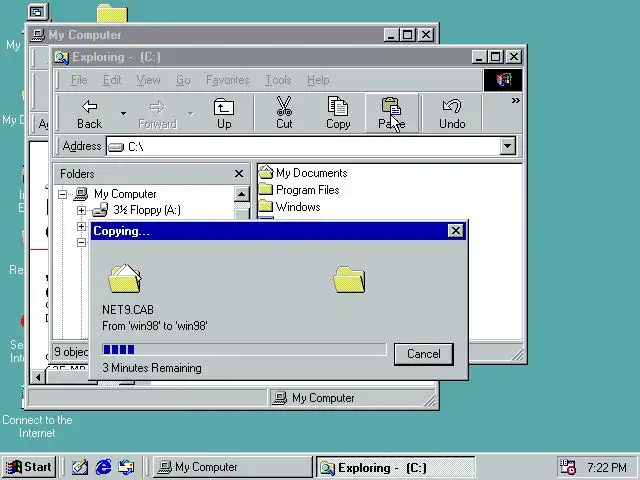Screen dimensions: 640x480
Task: Open the Address bar dropdown
Action: click(508, 146)
